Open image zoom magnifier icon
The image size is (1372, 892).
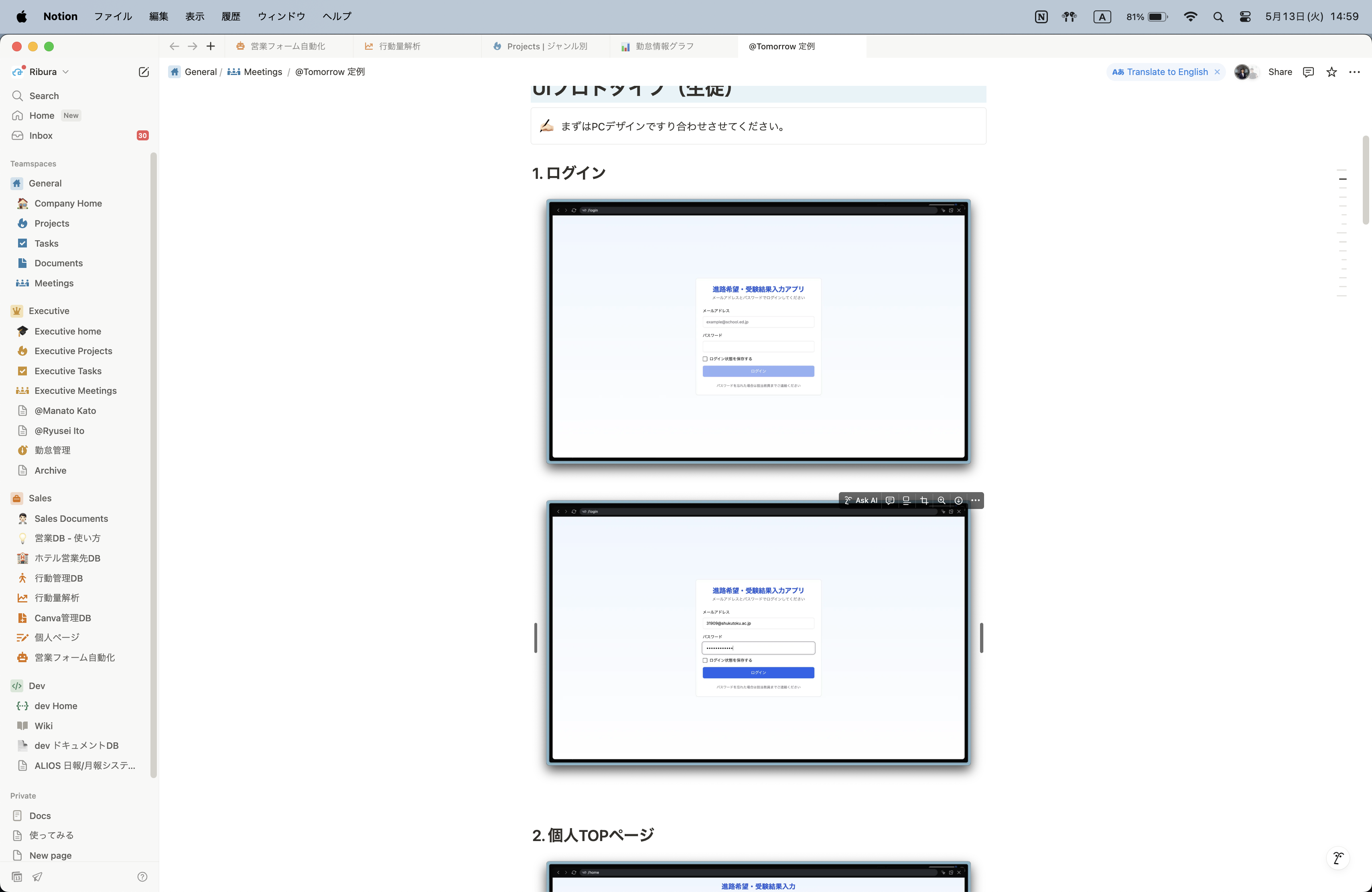(x=942, y=500)
